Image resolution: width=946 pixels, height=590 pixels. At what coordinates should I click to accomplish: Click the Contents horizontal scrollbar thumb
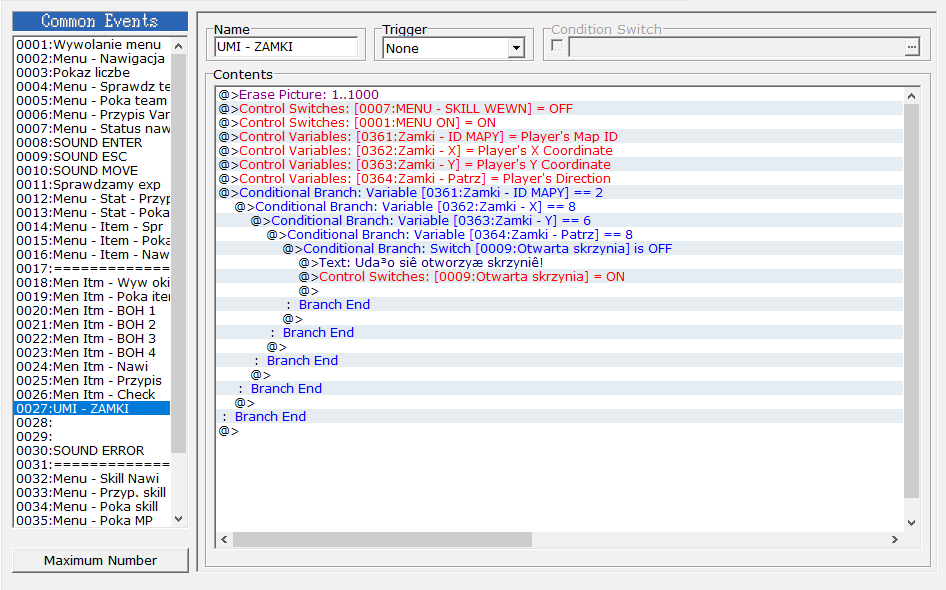383,539
